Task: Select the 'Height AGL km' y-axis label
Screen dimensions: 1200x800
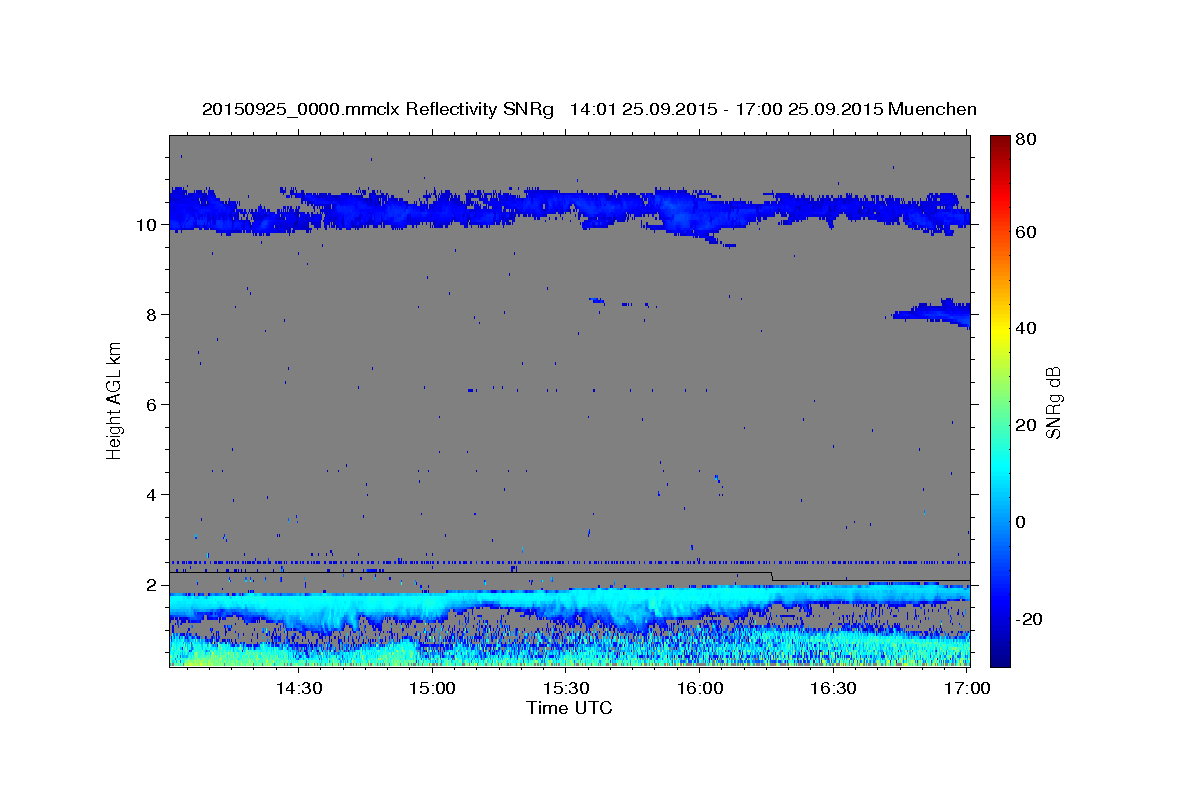Action: click(115, 400)
